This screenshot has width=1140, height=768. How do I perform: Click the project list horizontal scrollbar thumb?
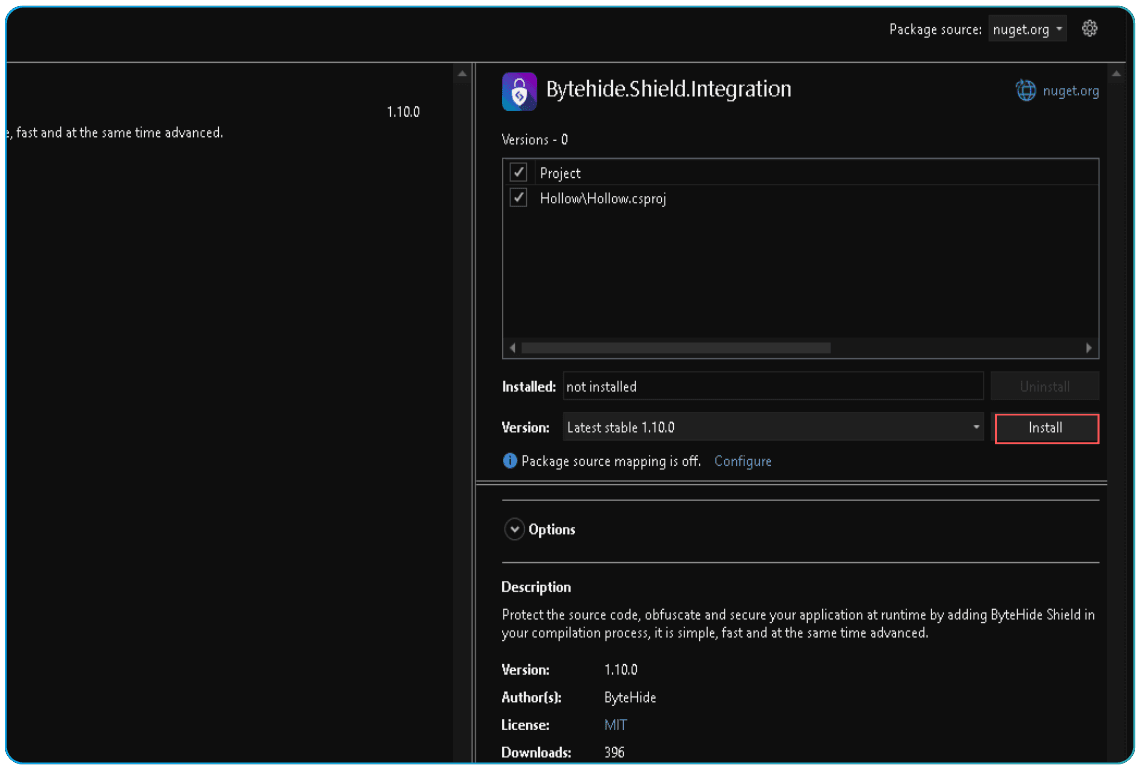point(676,348)
